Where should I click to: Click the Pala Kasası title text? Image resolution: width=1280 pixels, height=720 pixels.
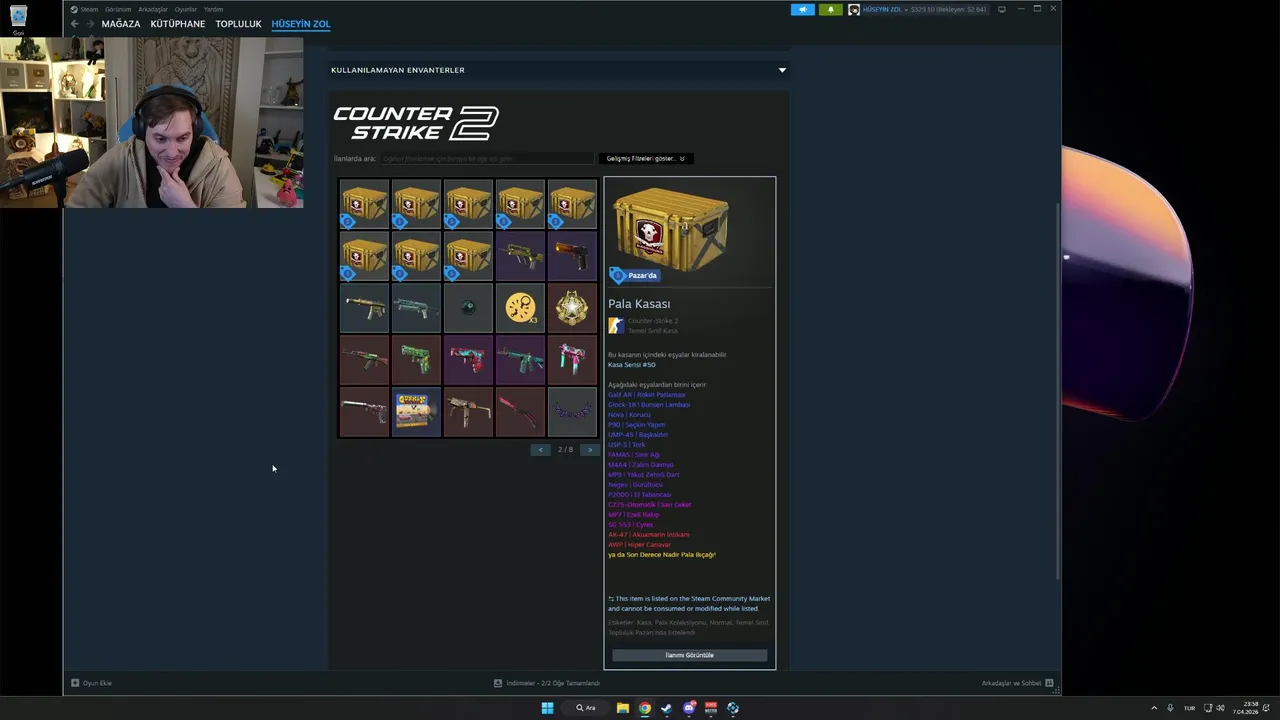coord(639,304)
